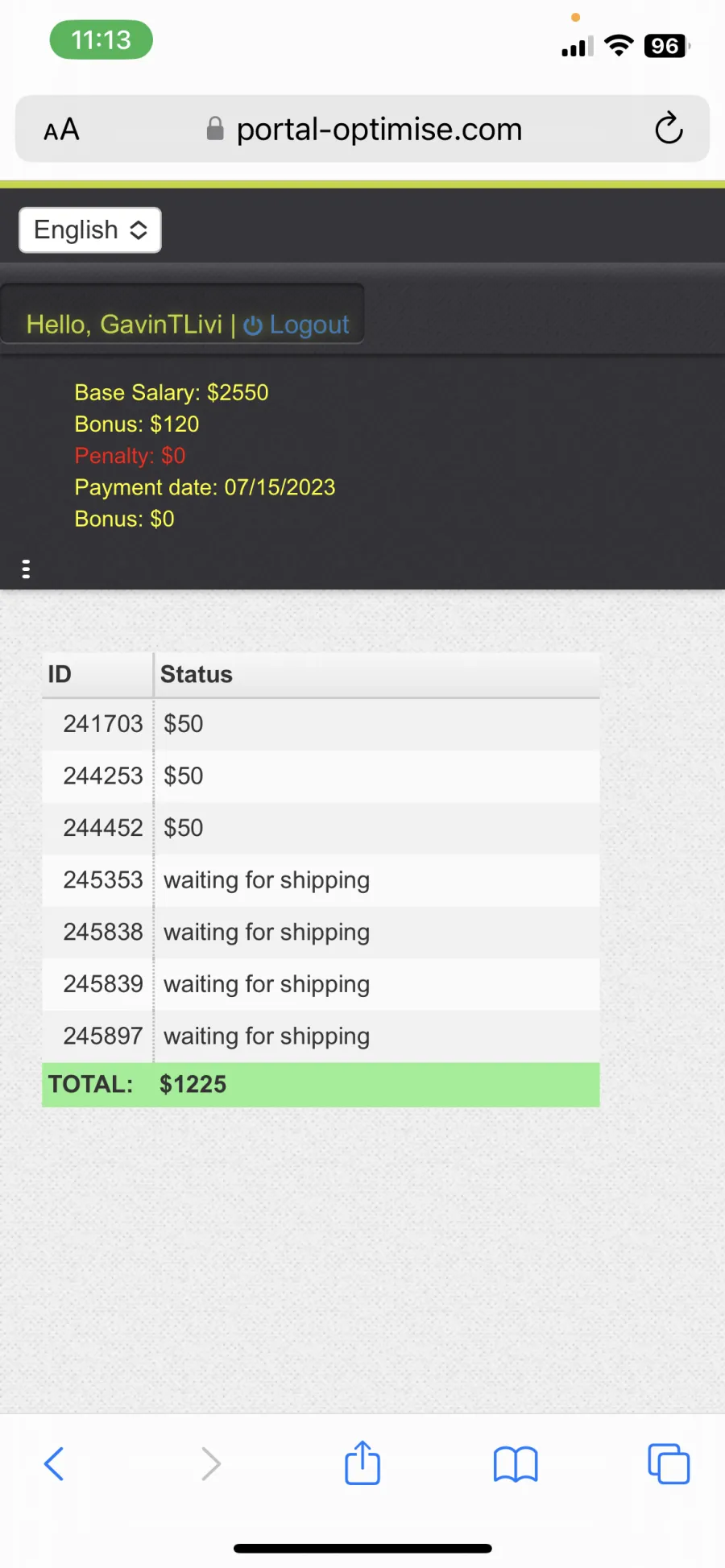Screen dimensions: 725x1568
Task: Expand the English language dropdown
Action: tap(90, 230)
